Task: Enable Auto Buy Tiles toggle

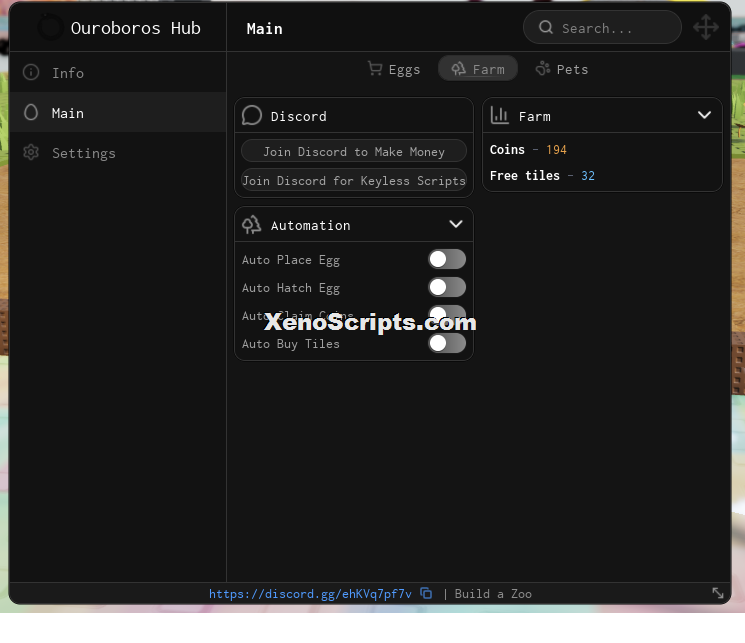Action: pos(447,343)
